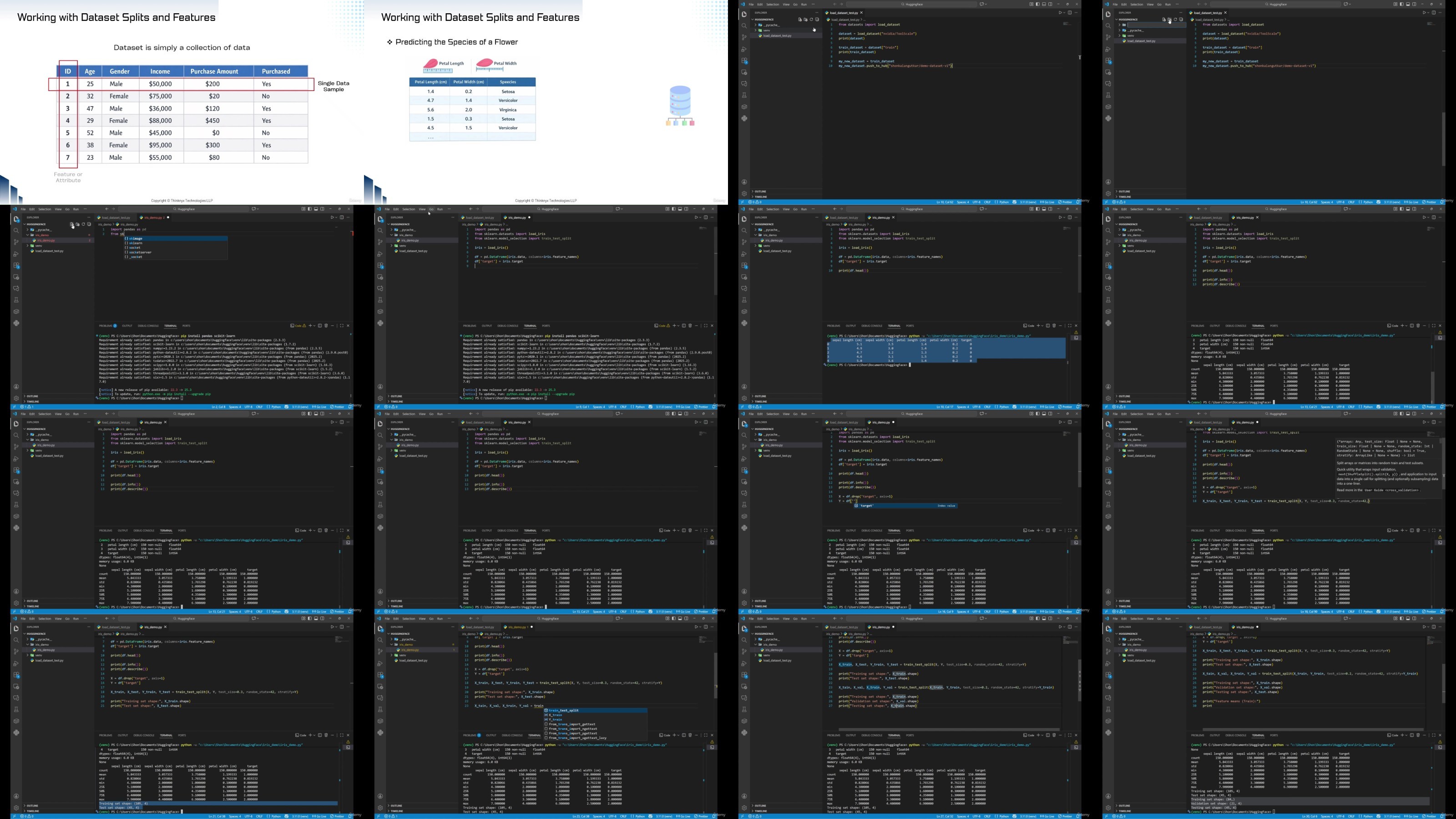Kill terminal trash icon in skimage autocomplete window

click(326, 326)
